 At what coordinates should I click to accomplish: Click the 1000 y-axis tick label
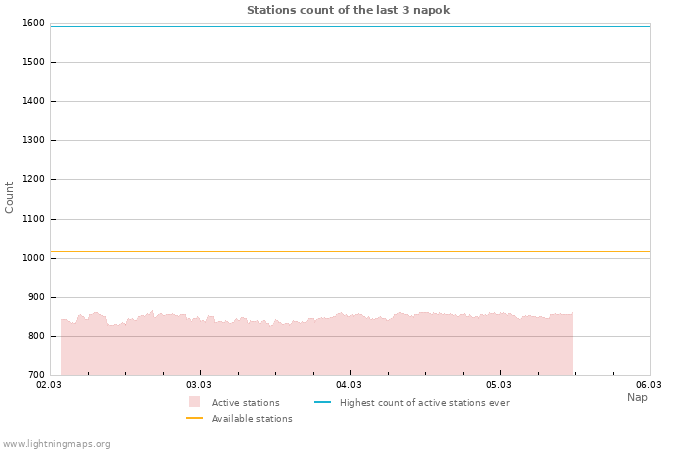pos(32,258)
